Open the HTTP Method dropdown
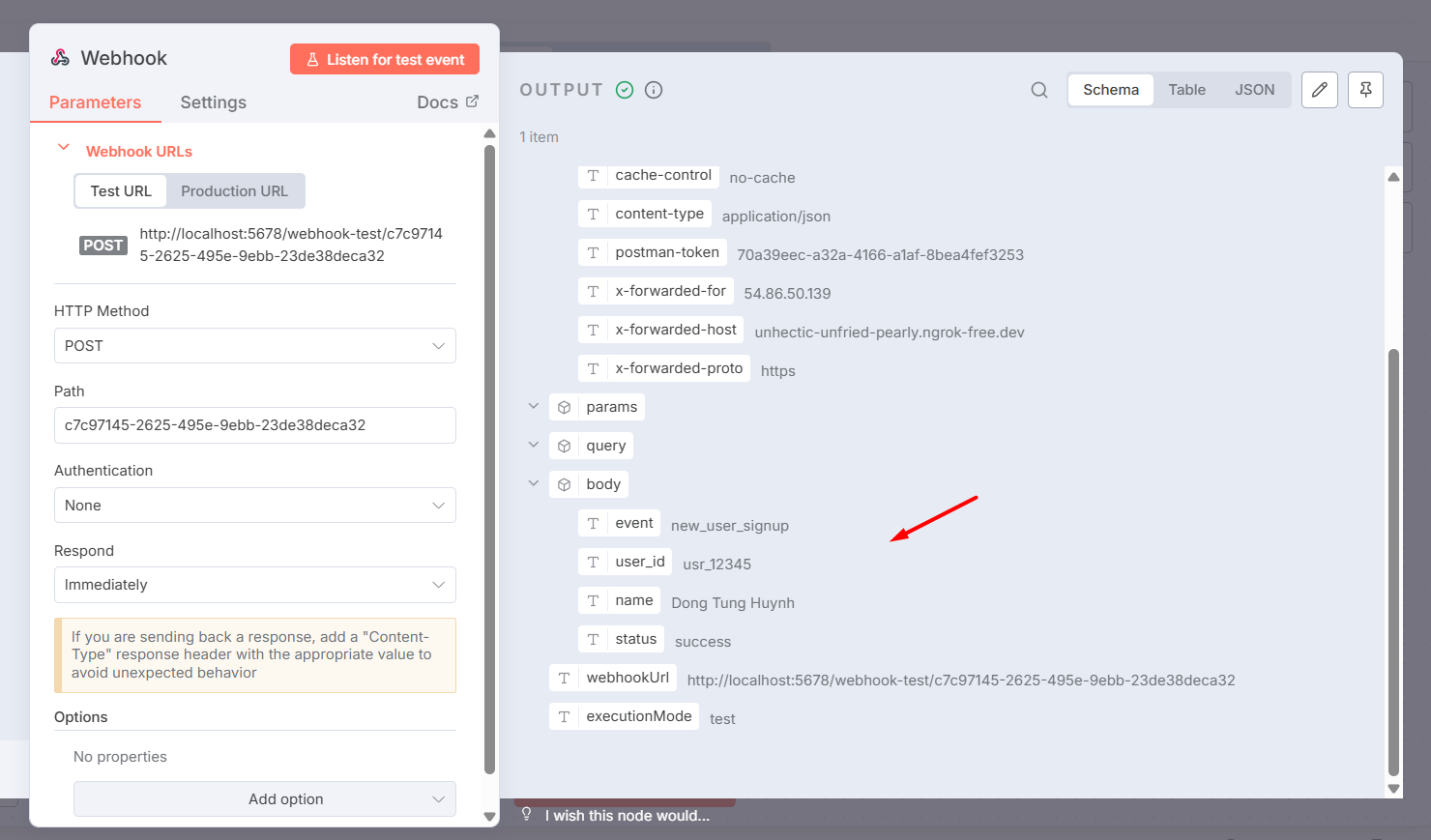 pos(254,346)
